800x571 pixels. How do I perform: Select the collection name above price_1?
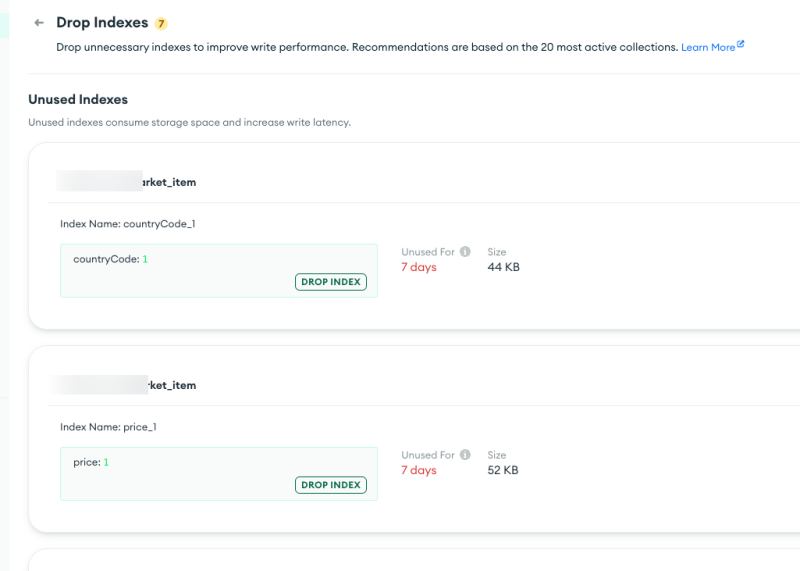click(127, 385)
